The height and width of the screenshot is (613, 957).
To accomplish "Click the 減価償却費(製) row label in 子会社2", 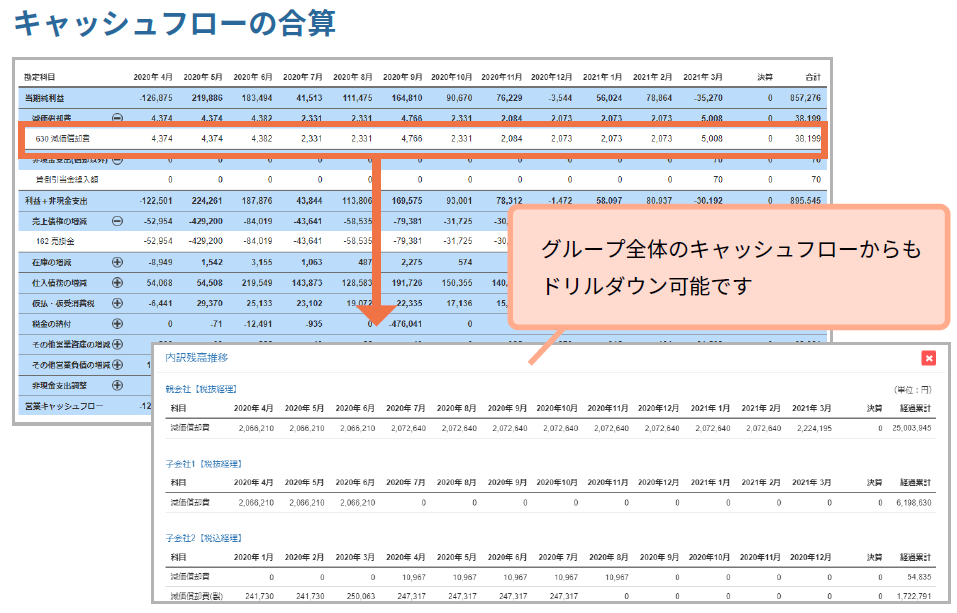I will (197, 596).
